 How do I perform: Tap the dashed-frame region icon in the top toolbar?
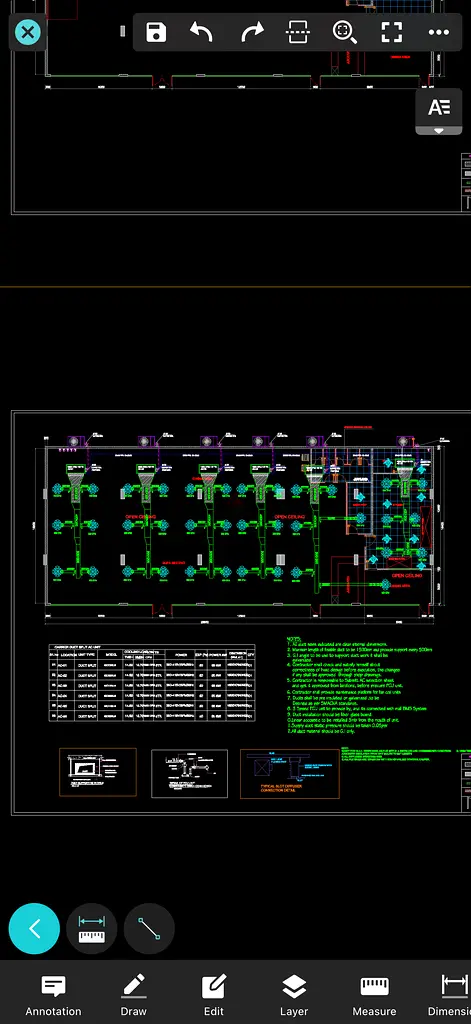point(299,32)
